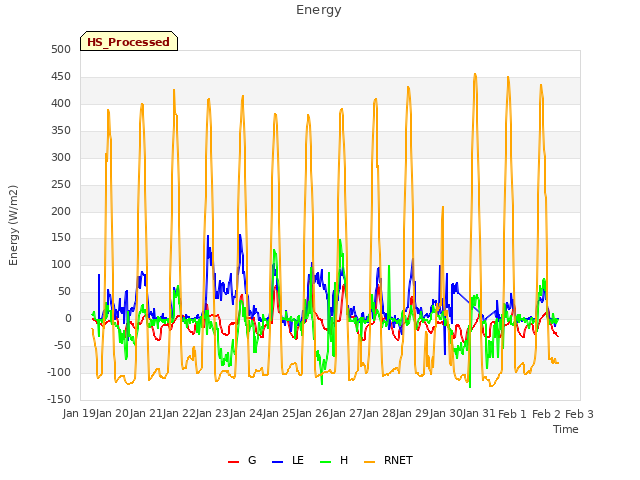Click the 200 y-axis tick label

tap(61, 211)
